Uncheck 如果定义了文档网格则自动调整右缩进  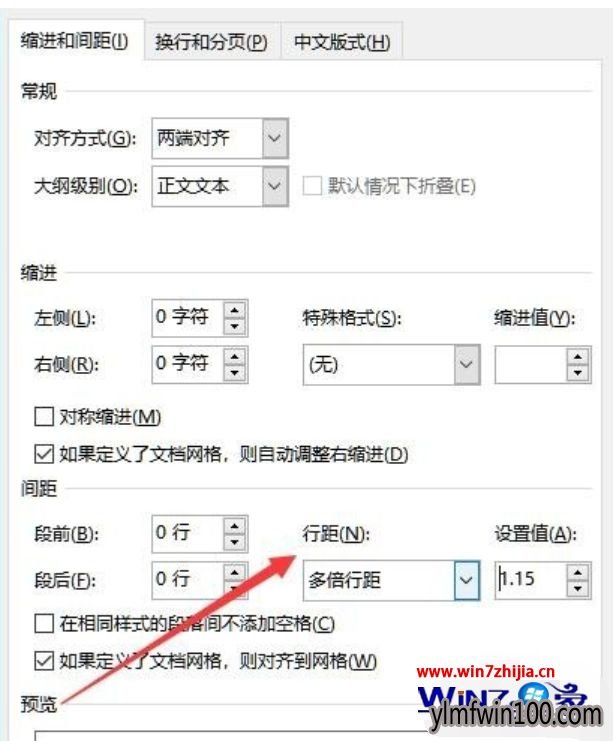(x=44, y=454)
